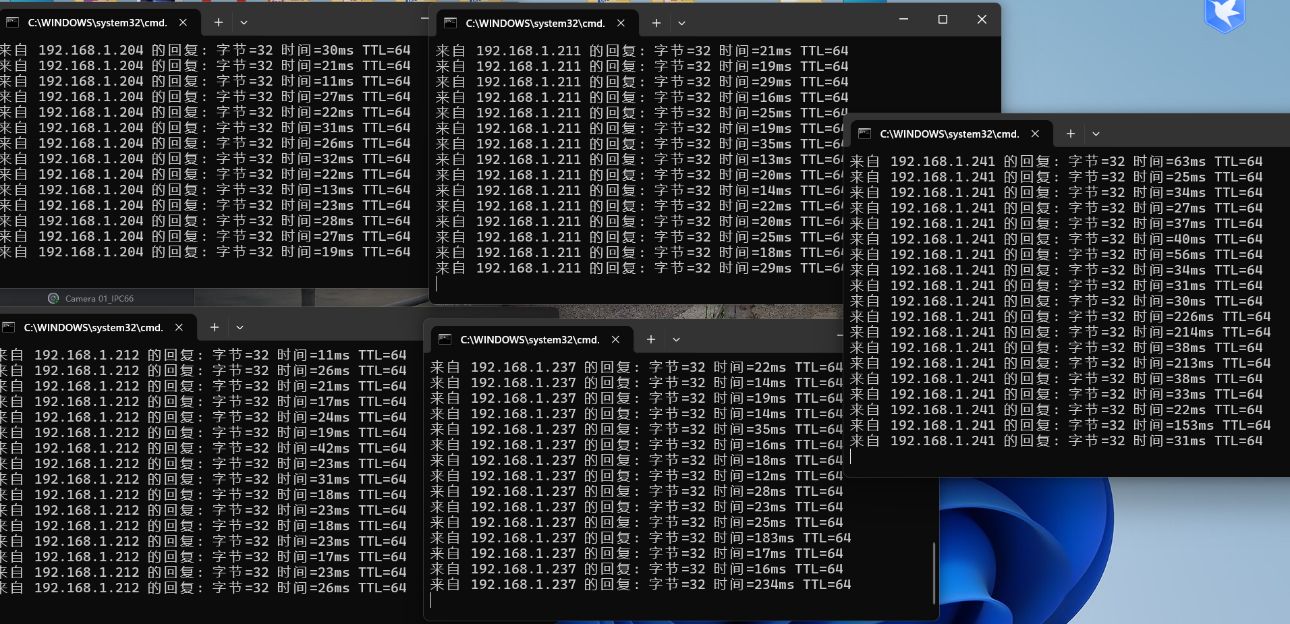Click cmd icon in the 192.168.1.241 window tab
1290x624 pixels.
tap(864, 133)
